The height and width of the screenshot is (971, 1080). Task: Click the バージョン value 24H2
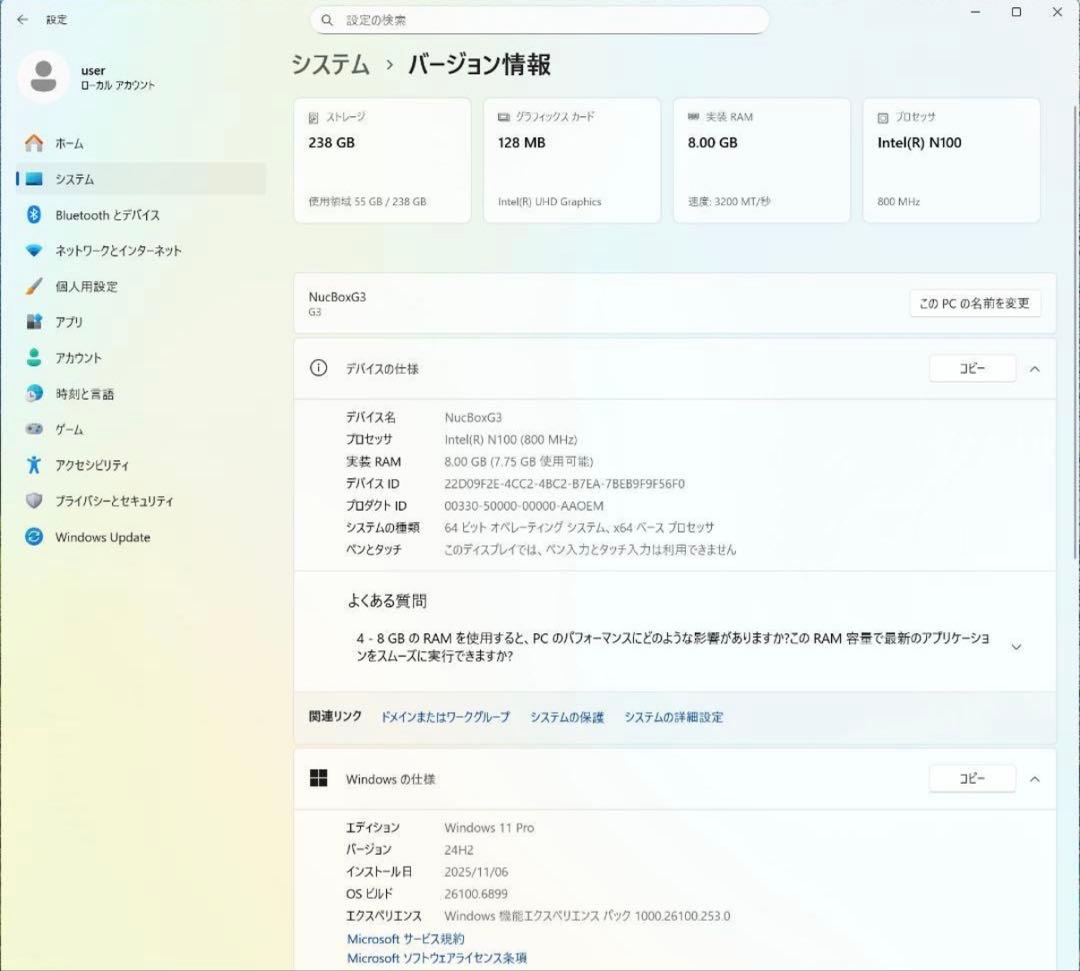(459, 850)
